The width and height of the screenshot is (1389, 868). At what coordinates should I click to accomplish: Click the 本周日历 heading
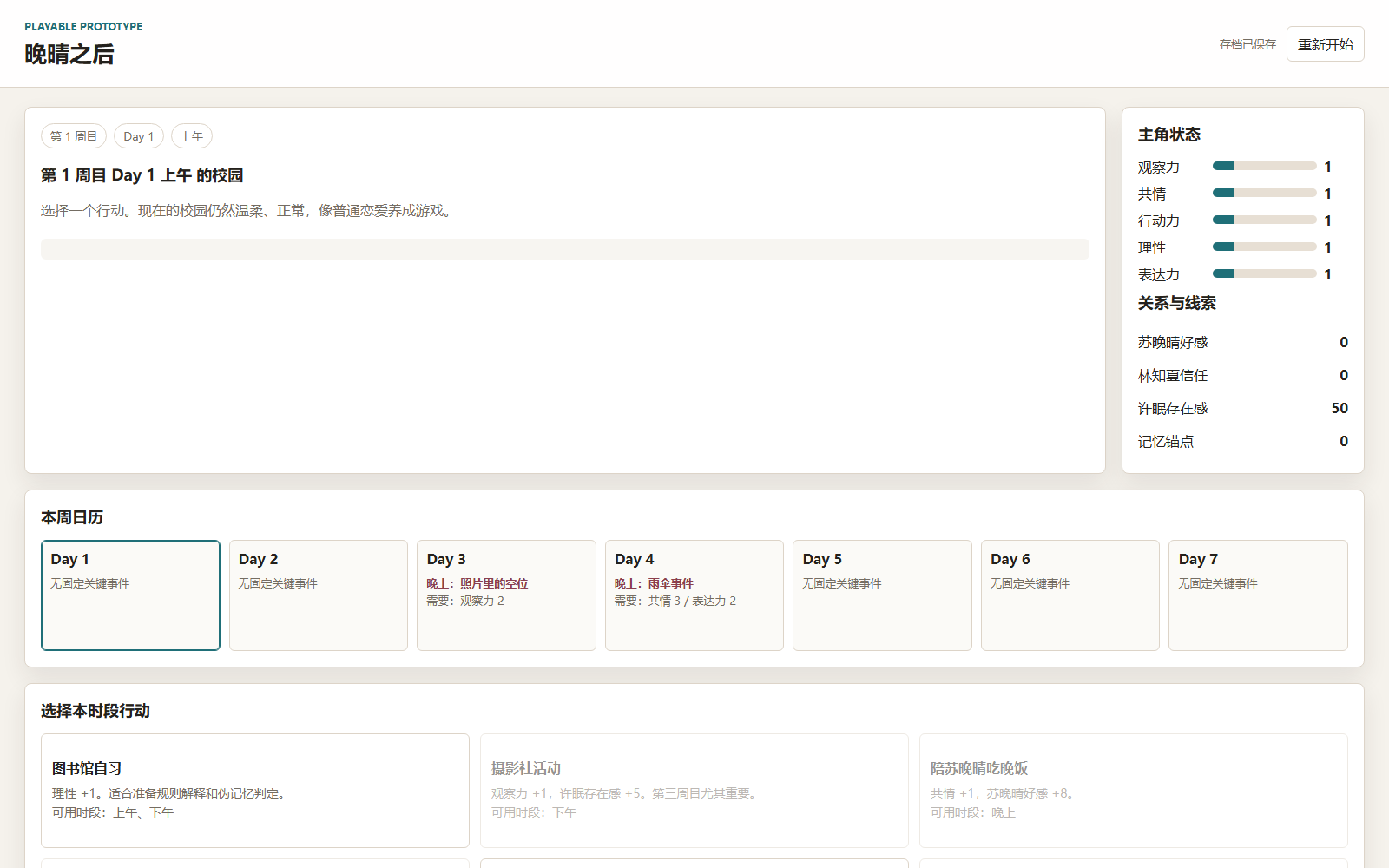tap(72, 517)
